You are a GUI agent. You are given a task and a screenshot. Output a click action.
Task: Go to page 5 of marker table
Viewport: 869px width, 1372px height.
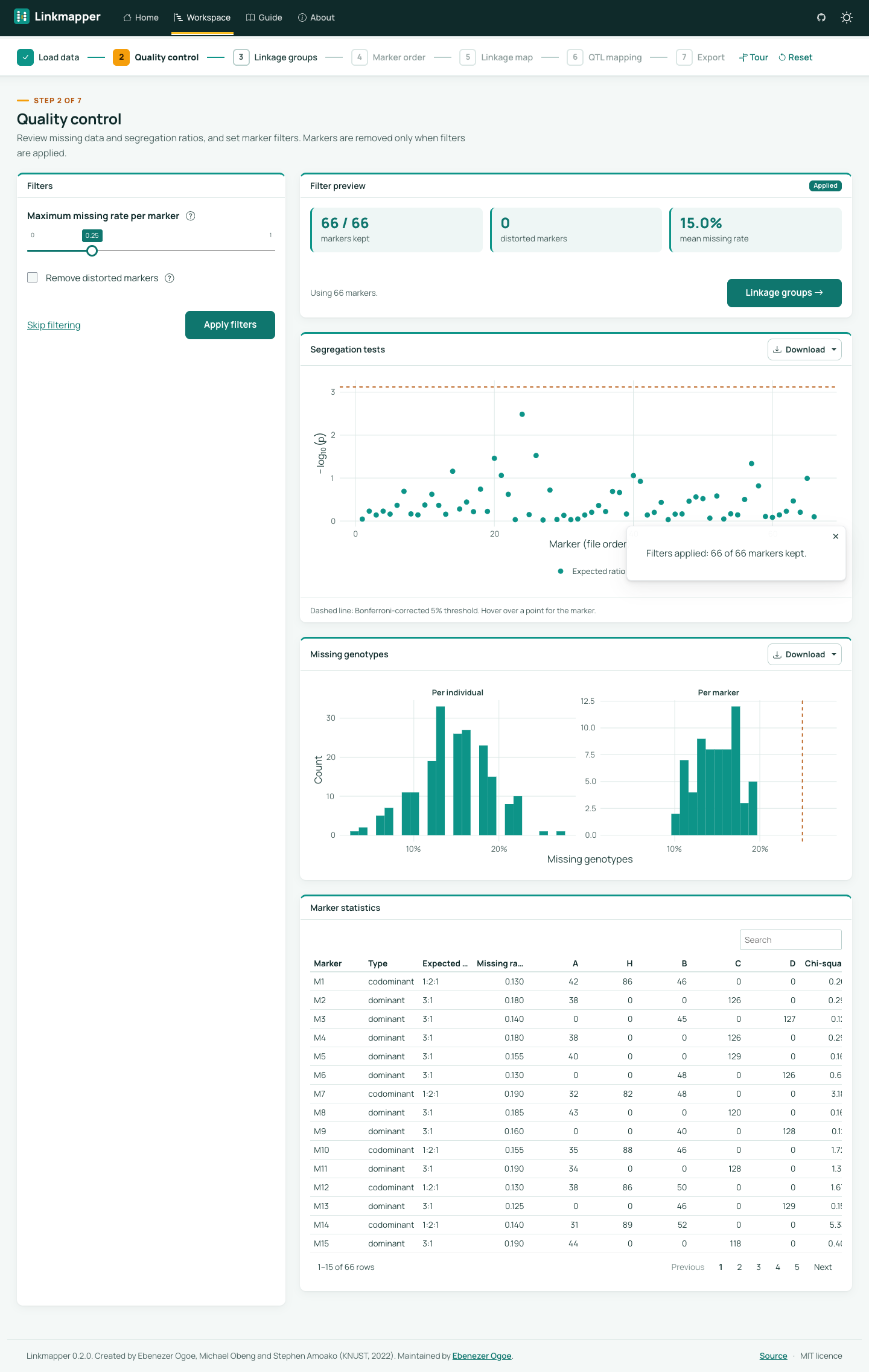pos(797,1267)
